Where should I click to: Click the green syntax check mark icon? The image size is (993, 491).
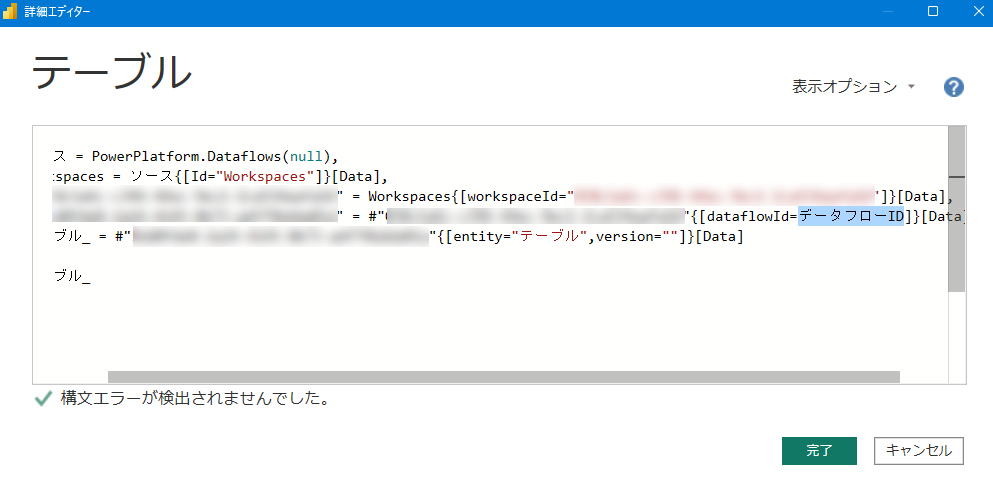pyautogui.click(x=43, y=399)
